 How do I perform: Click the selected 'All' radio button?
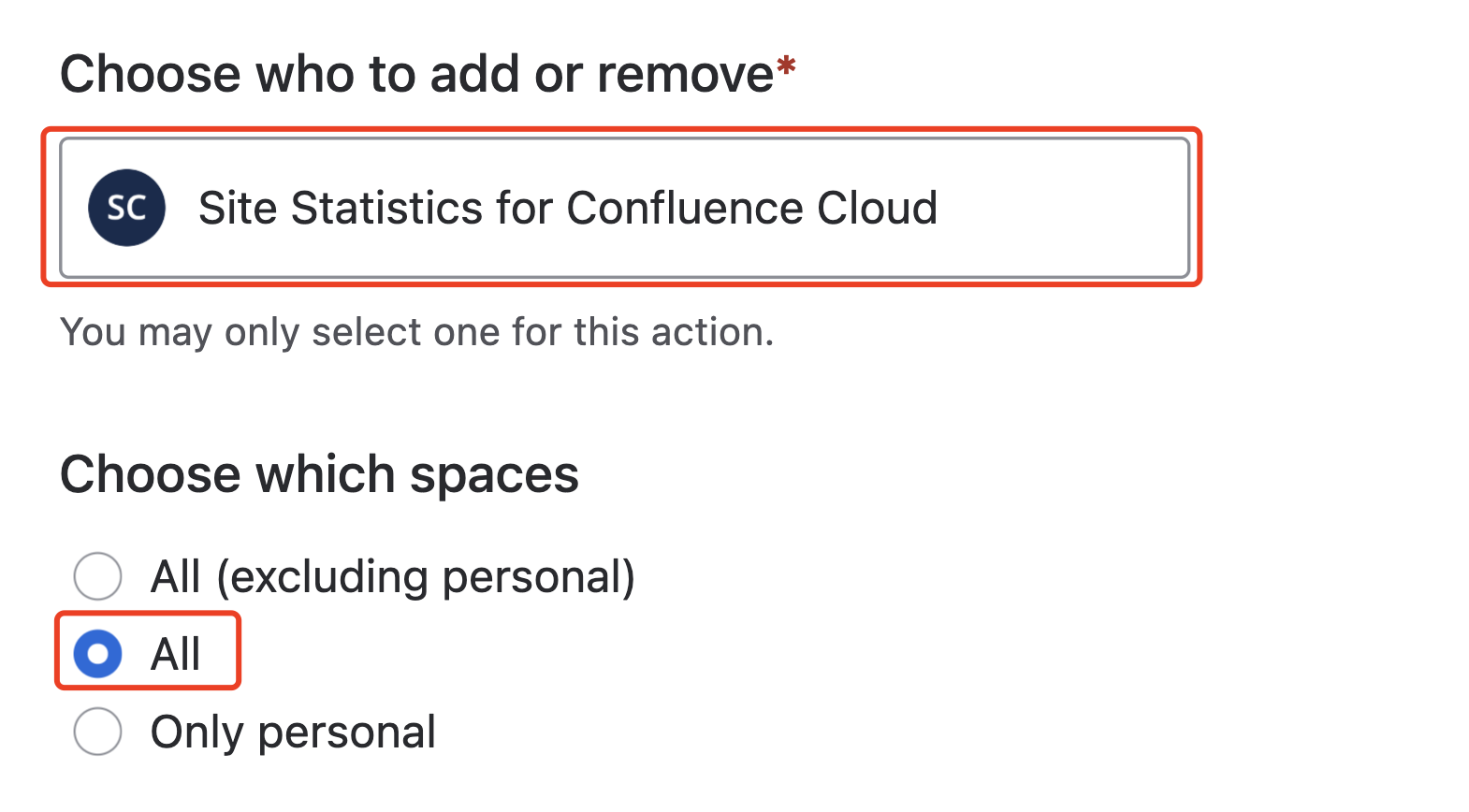[x=98, y=653]
